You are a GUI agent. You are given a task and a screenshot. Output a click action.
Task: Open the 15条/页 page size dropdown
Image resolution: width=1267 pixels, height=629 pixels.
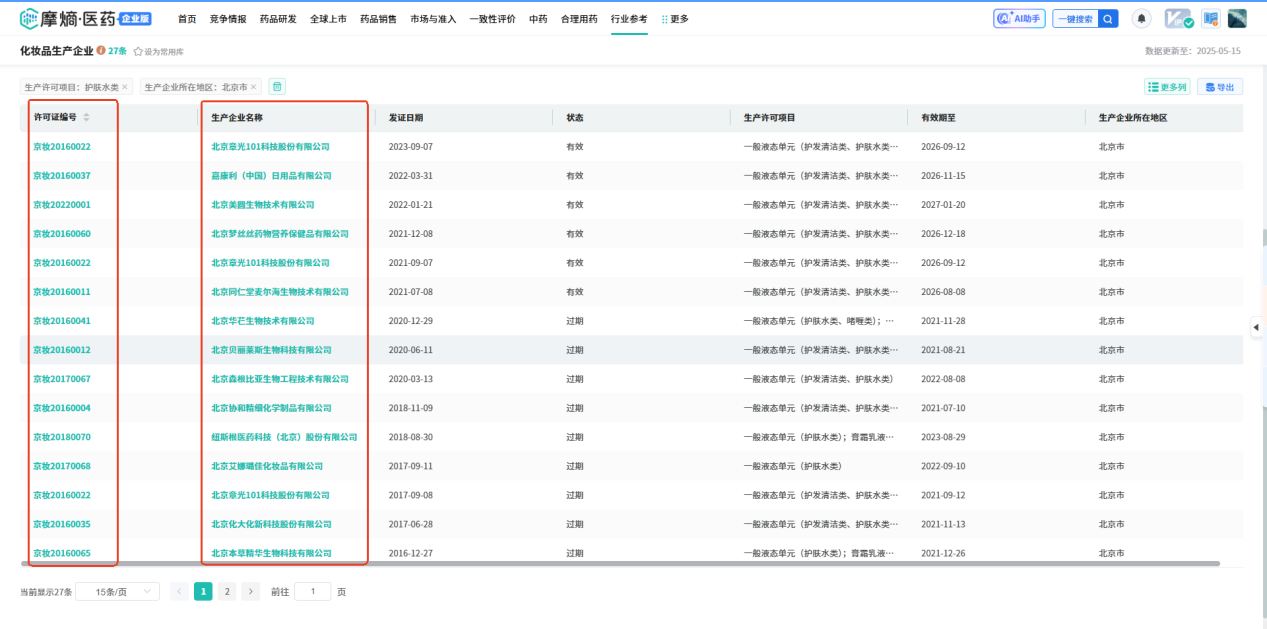tap(117, 591)
